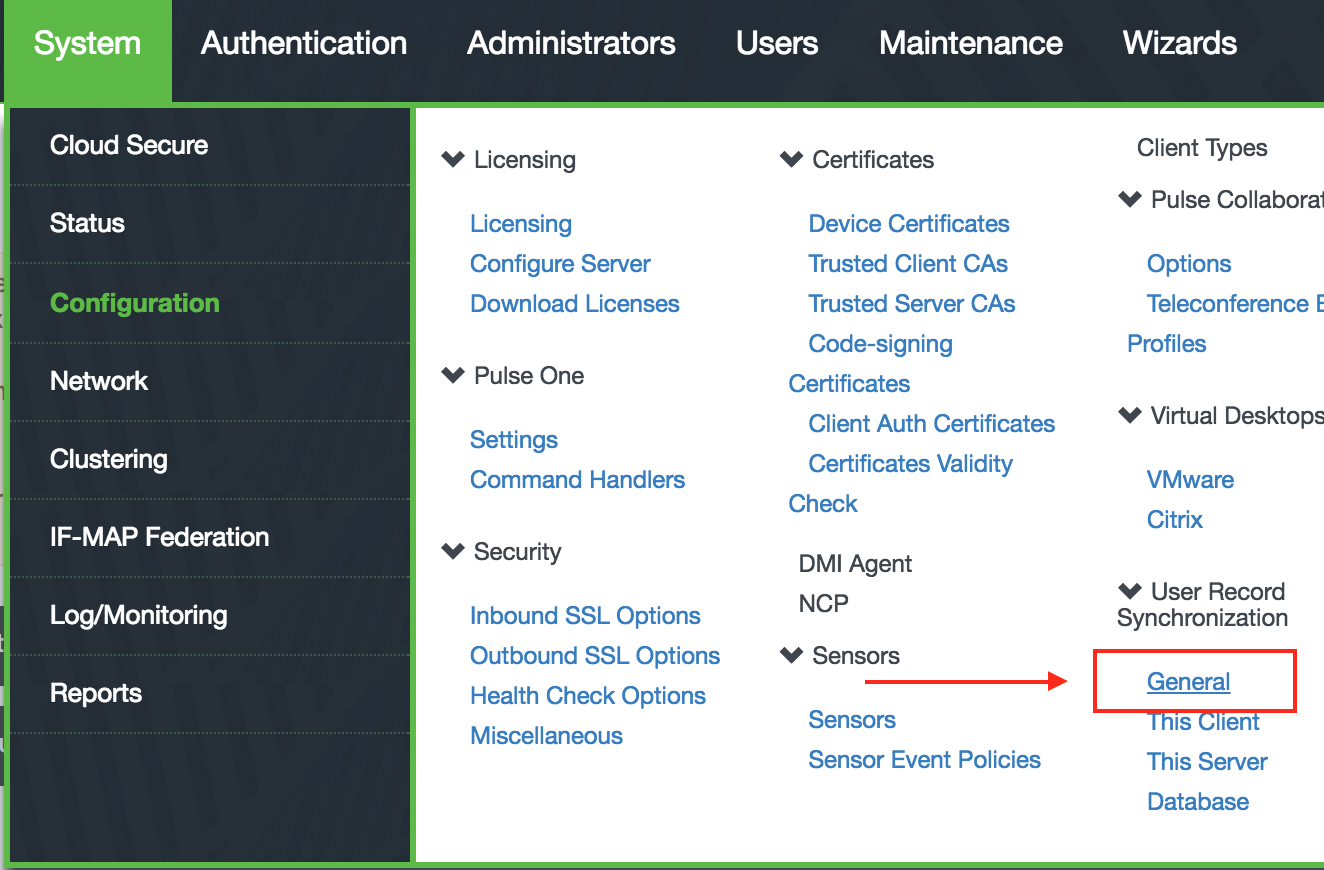Open Cloud Secure in the sidebar
The image size is (1324, 870).
pyautogui.click(x=129, y=145)
